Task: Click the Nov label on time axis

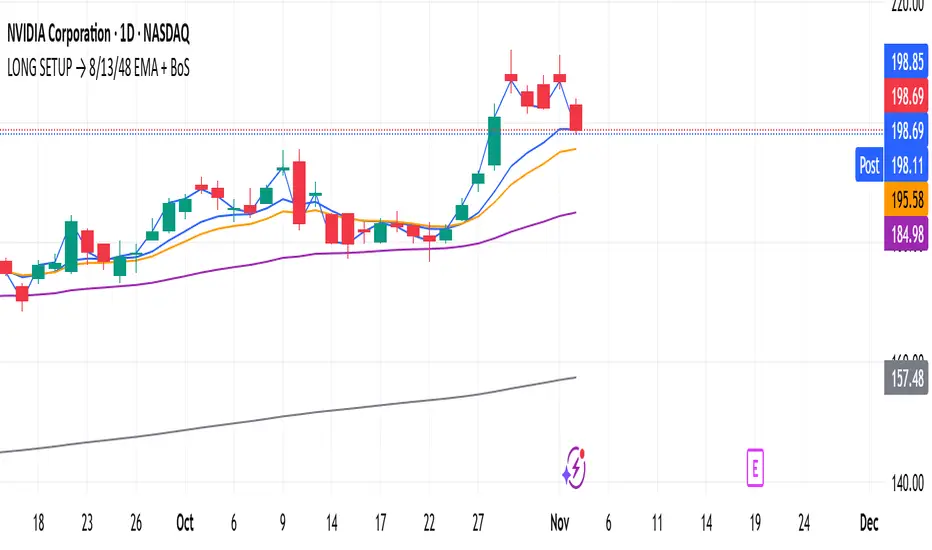Action: click(559, 523)
